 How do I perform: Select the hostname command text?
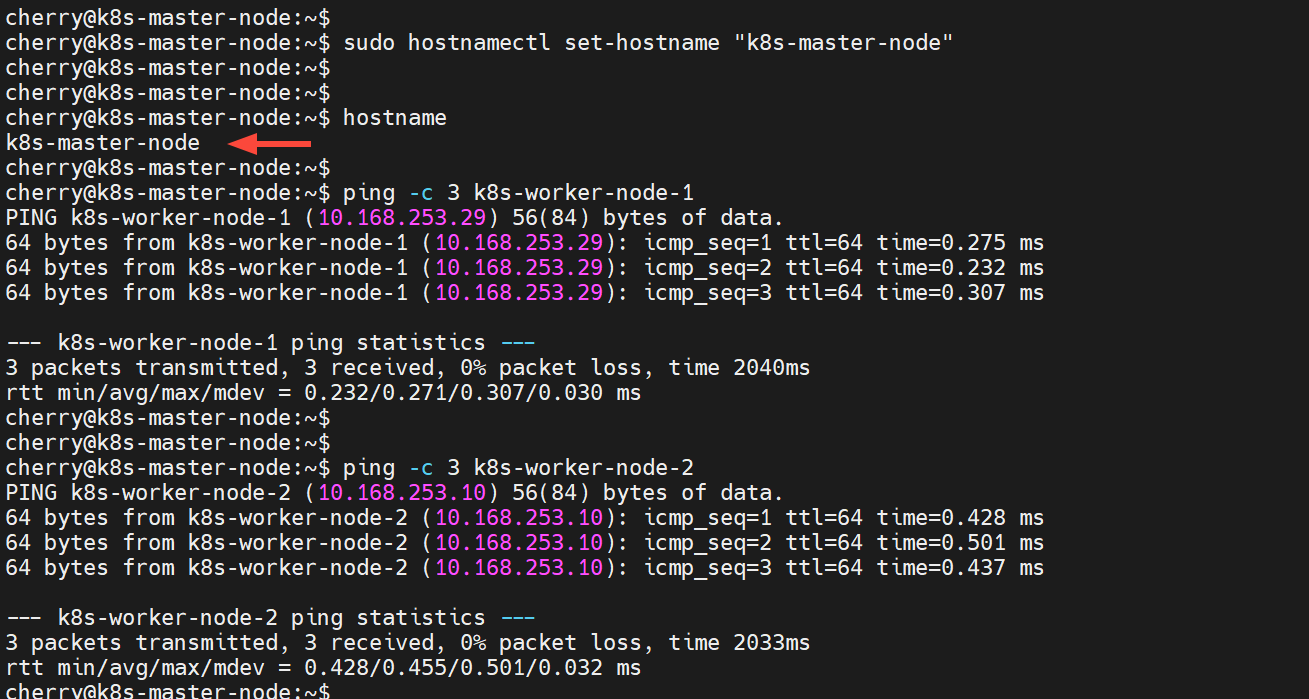pyautogui.click(x=394, y=118)
